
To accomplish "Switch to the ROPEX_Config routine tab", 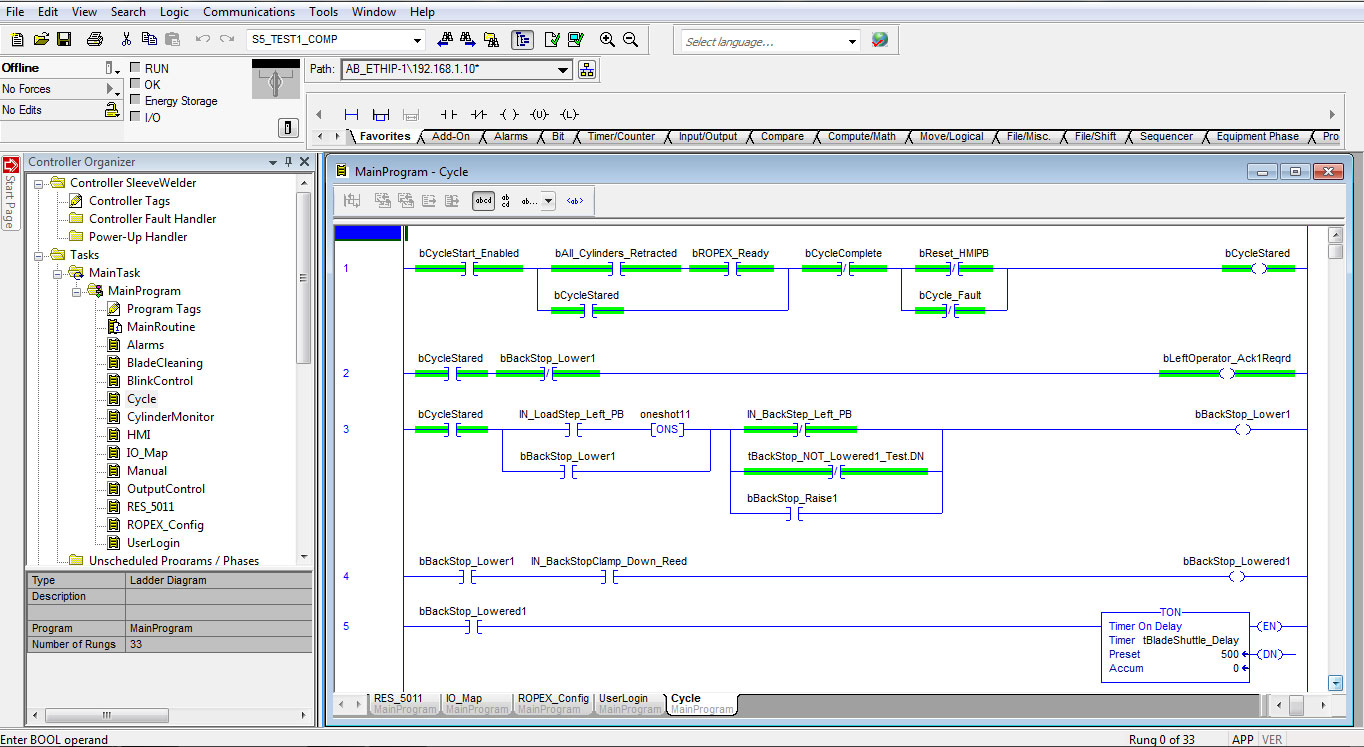I will pyautogui.click(x=552, y=699).
